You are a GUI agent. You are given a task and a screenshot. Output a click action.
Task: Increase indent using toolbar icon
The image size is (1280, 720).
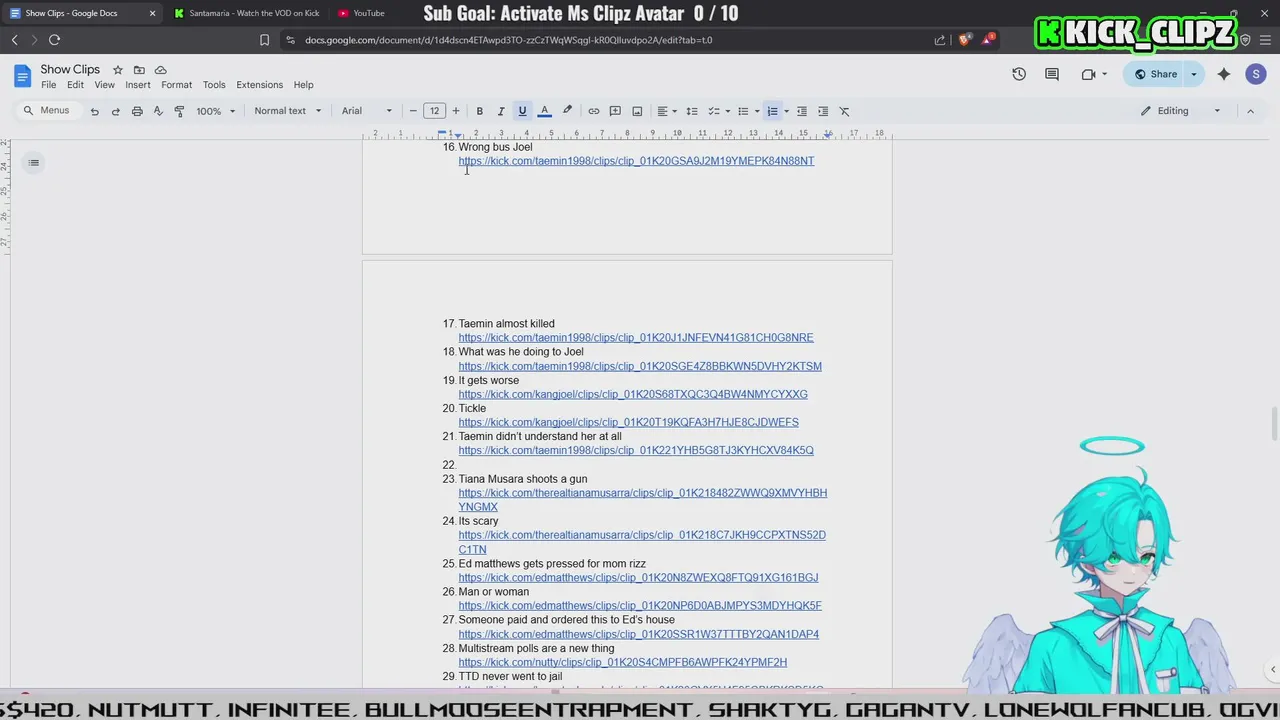click(x=823, y=111)
